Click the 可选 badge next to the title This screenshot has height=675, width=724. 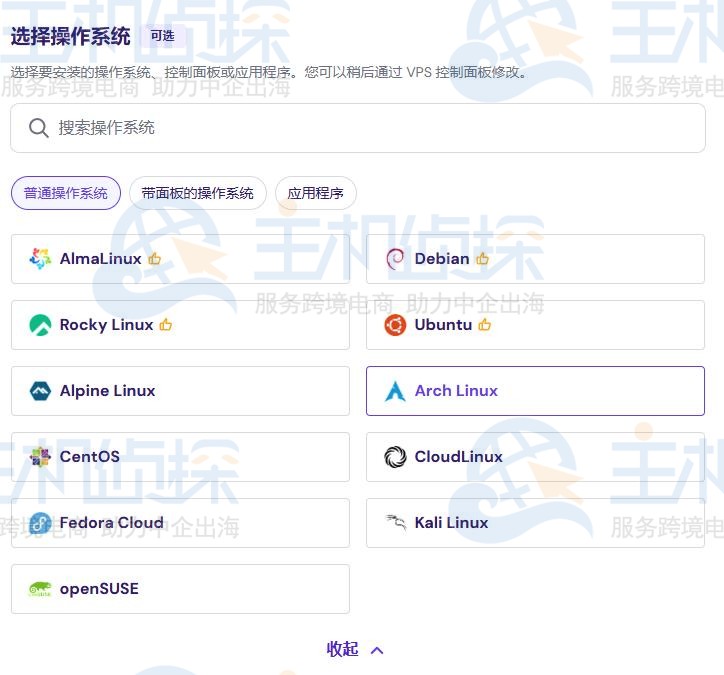tap(163, 36)
